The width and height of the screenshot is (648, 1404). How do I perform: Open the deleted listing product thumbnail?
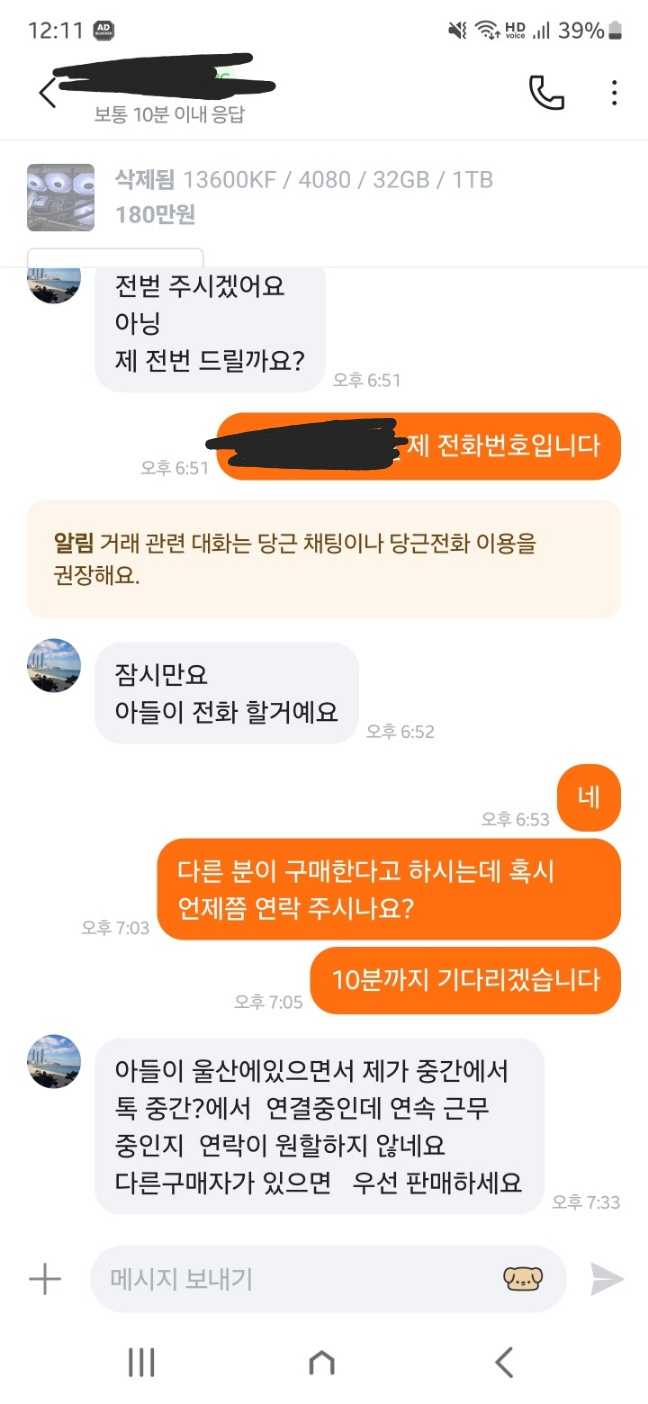click(60, 198)
